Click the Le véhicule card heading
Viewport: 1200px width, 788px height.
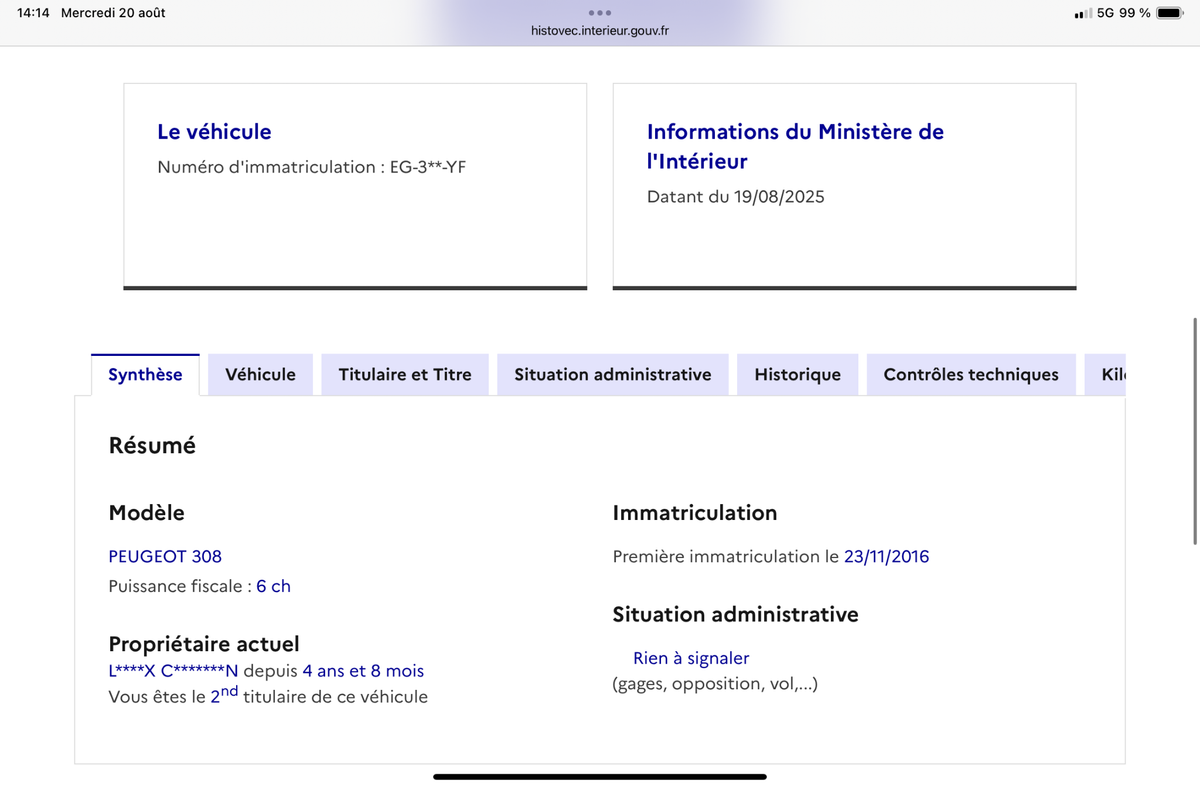pos(214,131)
